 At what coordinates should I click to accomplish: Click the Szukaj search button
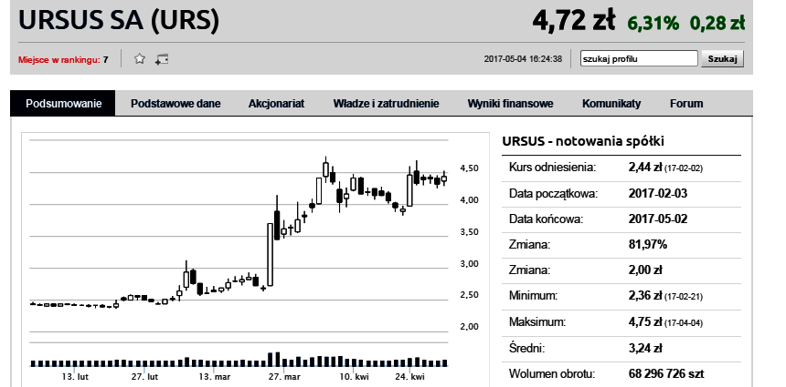[722, 59]
